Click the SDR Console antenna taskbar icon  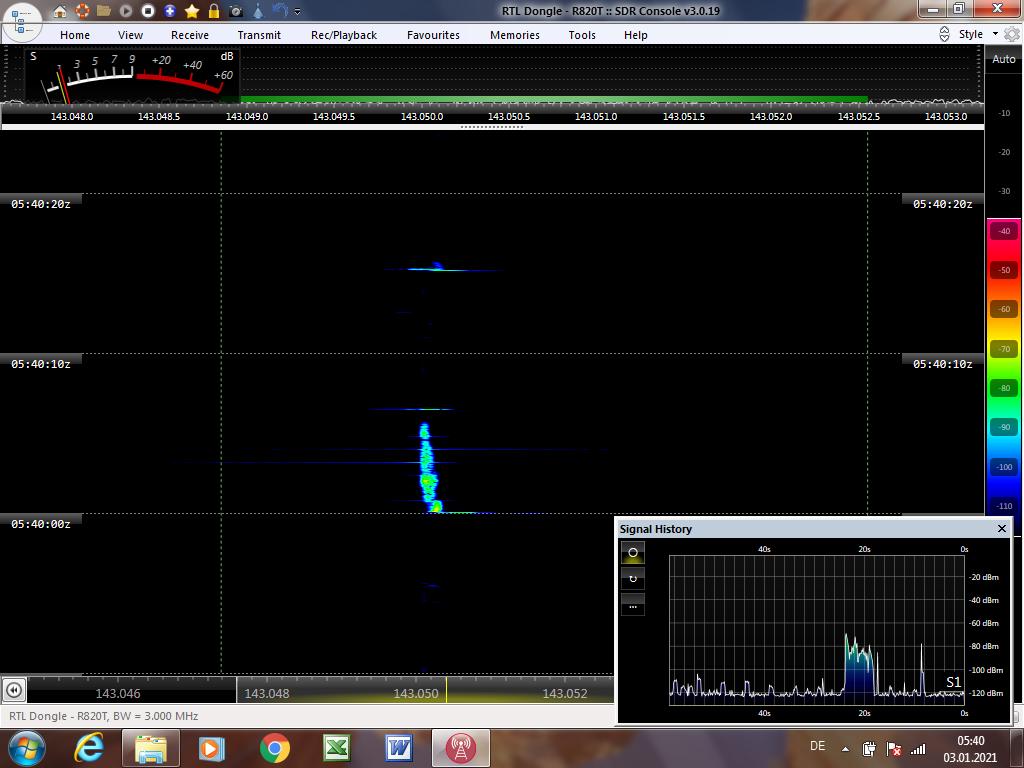(x=460, y=748)
